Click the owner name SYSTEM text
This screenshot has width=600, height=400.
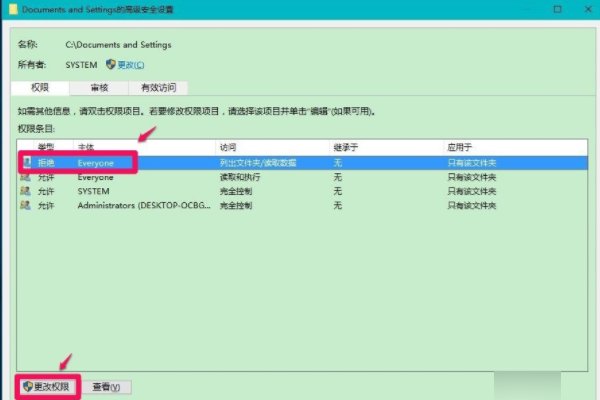point(81,65)
